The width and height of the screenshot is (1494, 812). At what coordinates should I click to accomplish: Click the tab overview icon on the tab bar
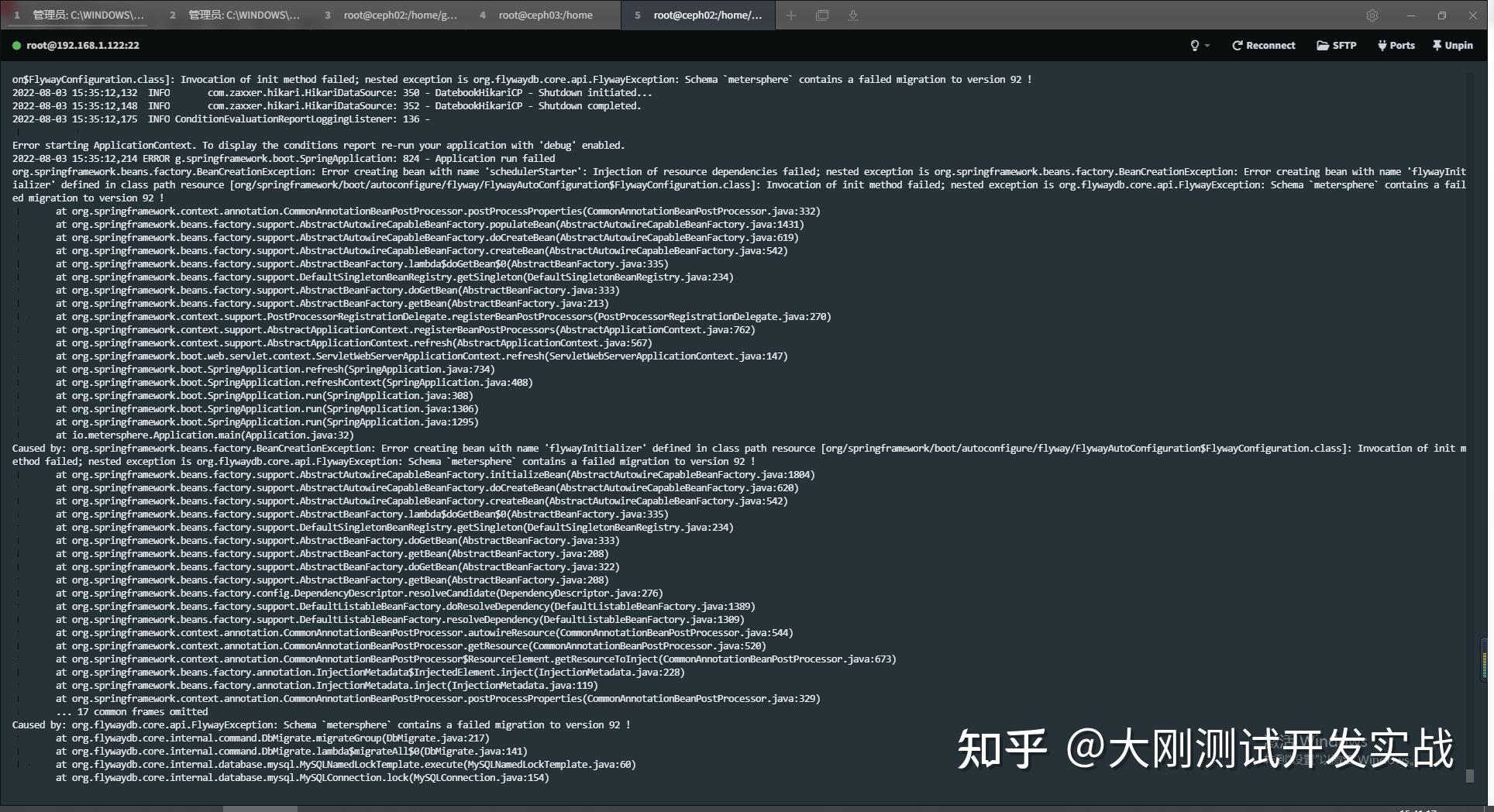[821, 15]
